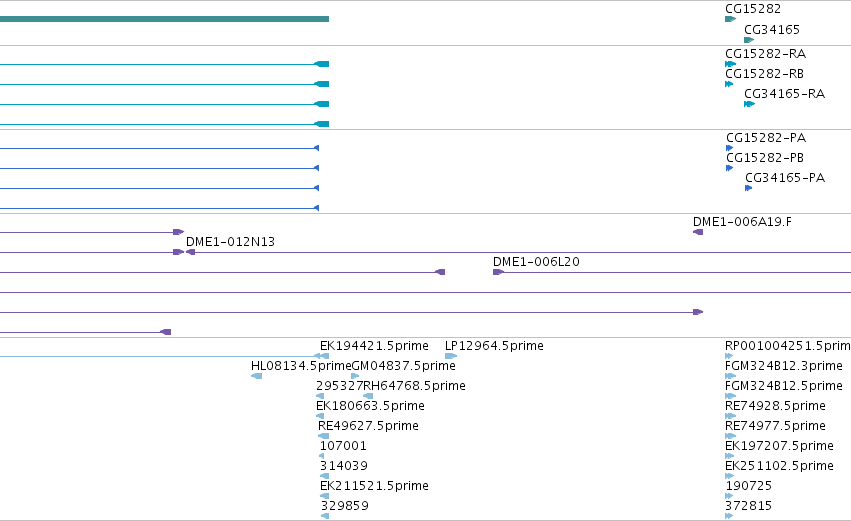Screen dimensions: 851x521
Task: Click the CG15282 gene label
Action: tap(753, 9)
